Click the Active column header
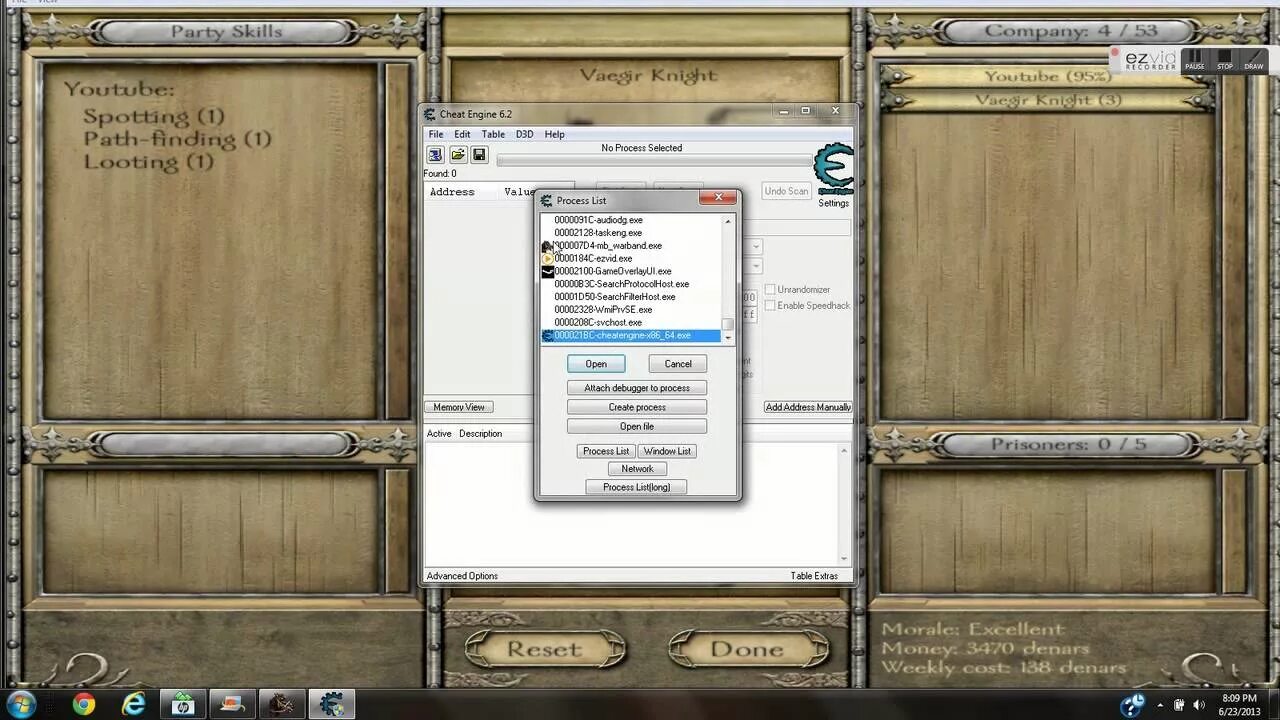Viewport: 1280px width, 720px height. click(439, 434)
